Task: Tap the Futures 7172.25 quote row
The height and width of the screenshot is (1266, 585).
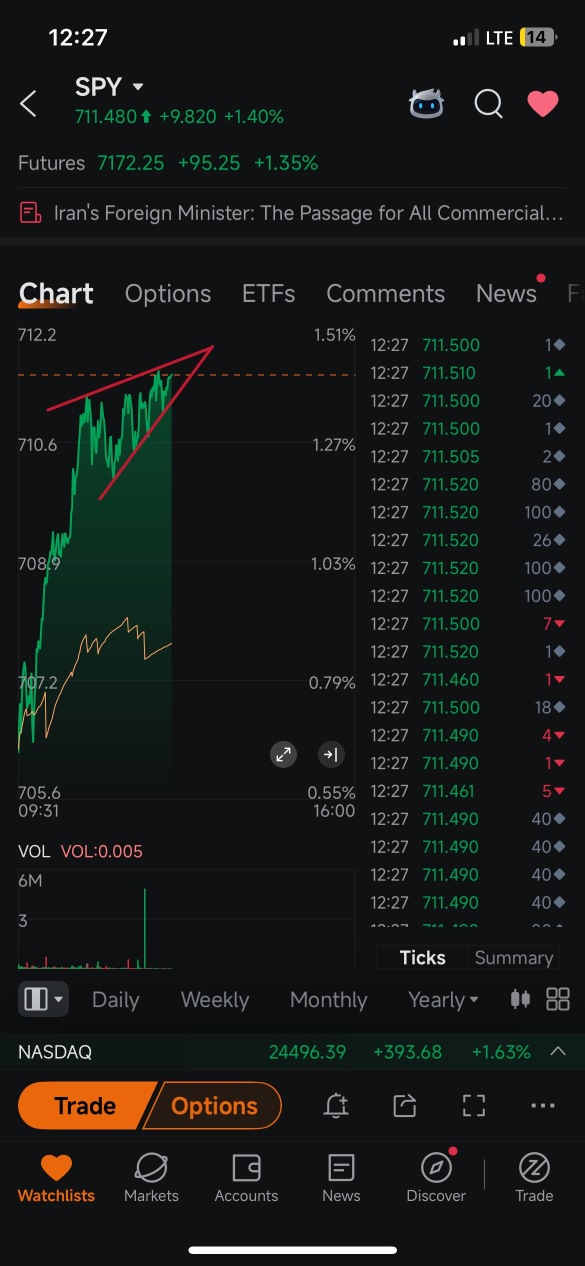Action: coord(168,162)
